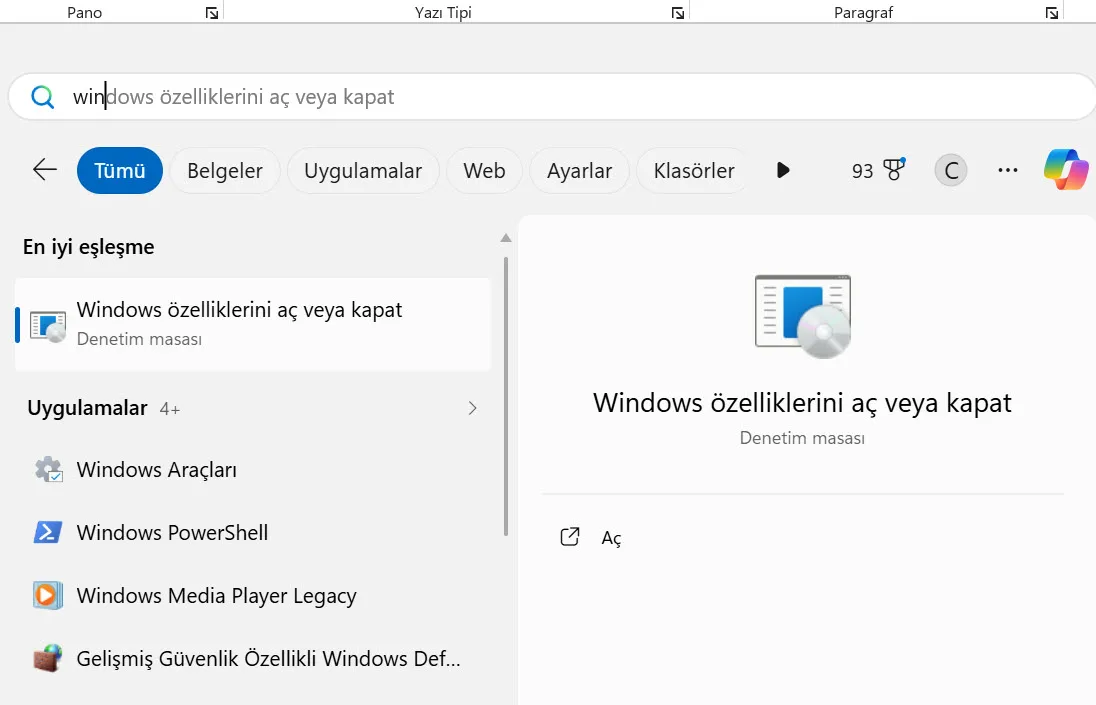Viewport: 1096px width, 705px height.
Task: Open Windows Media Player Legacy
Action: (x=215, y=595)
